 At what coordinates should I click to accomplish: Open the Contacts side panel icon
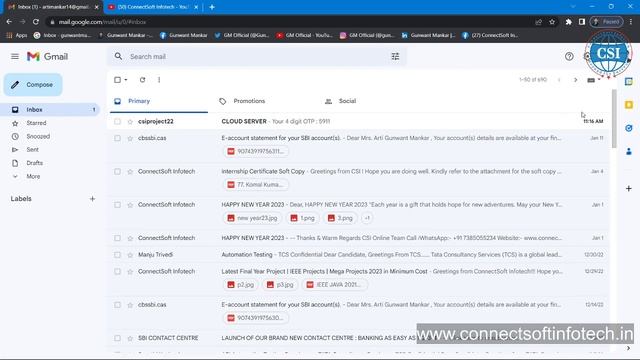pyautogui.click(x=629, y=151)
